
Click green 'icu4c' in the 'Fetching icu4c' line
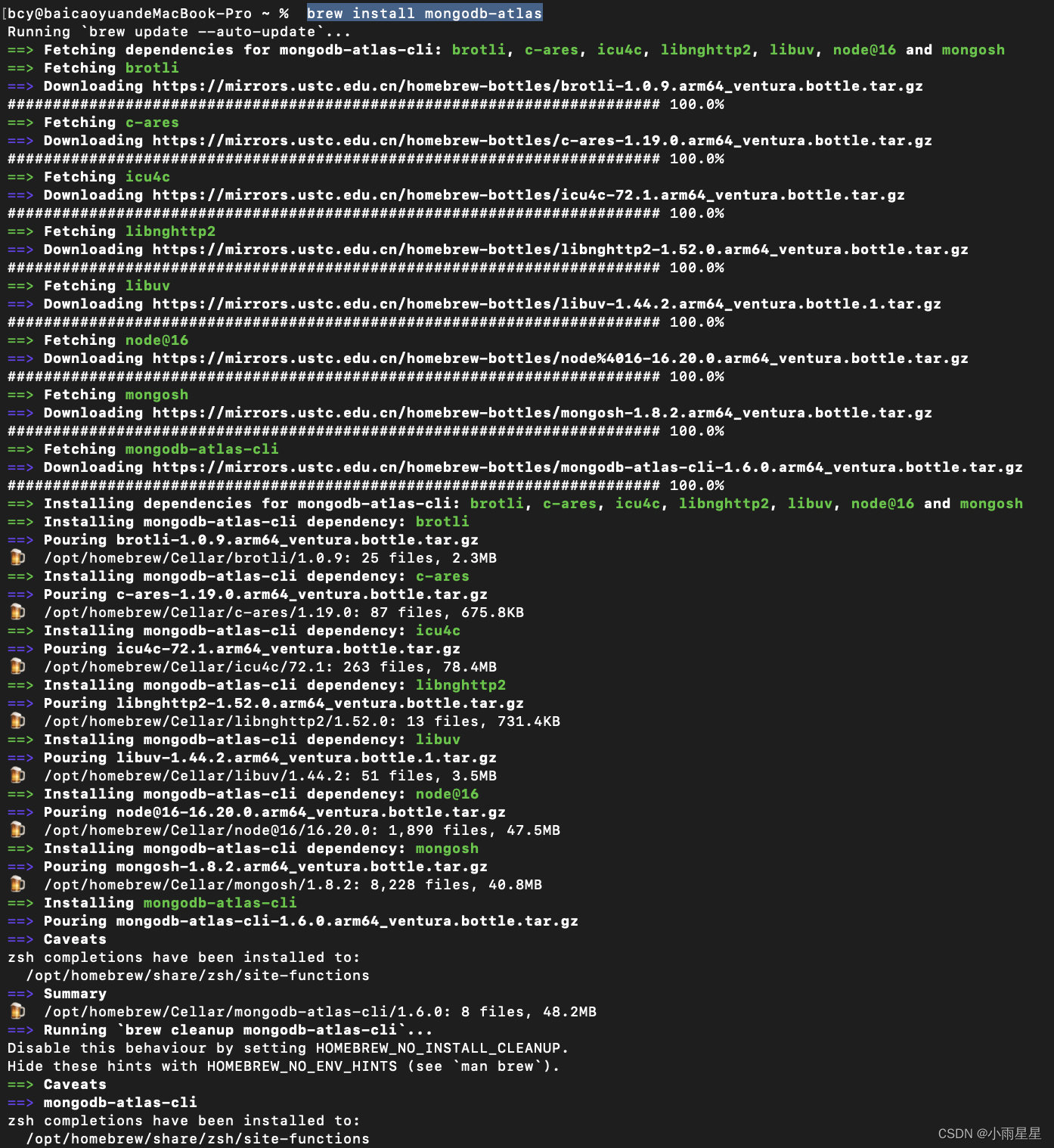tap(147, 177)
